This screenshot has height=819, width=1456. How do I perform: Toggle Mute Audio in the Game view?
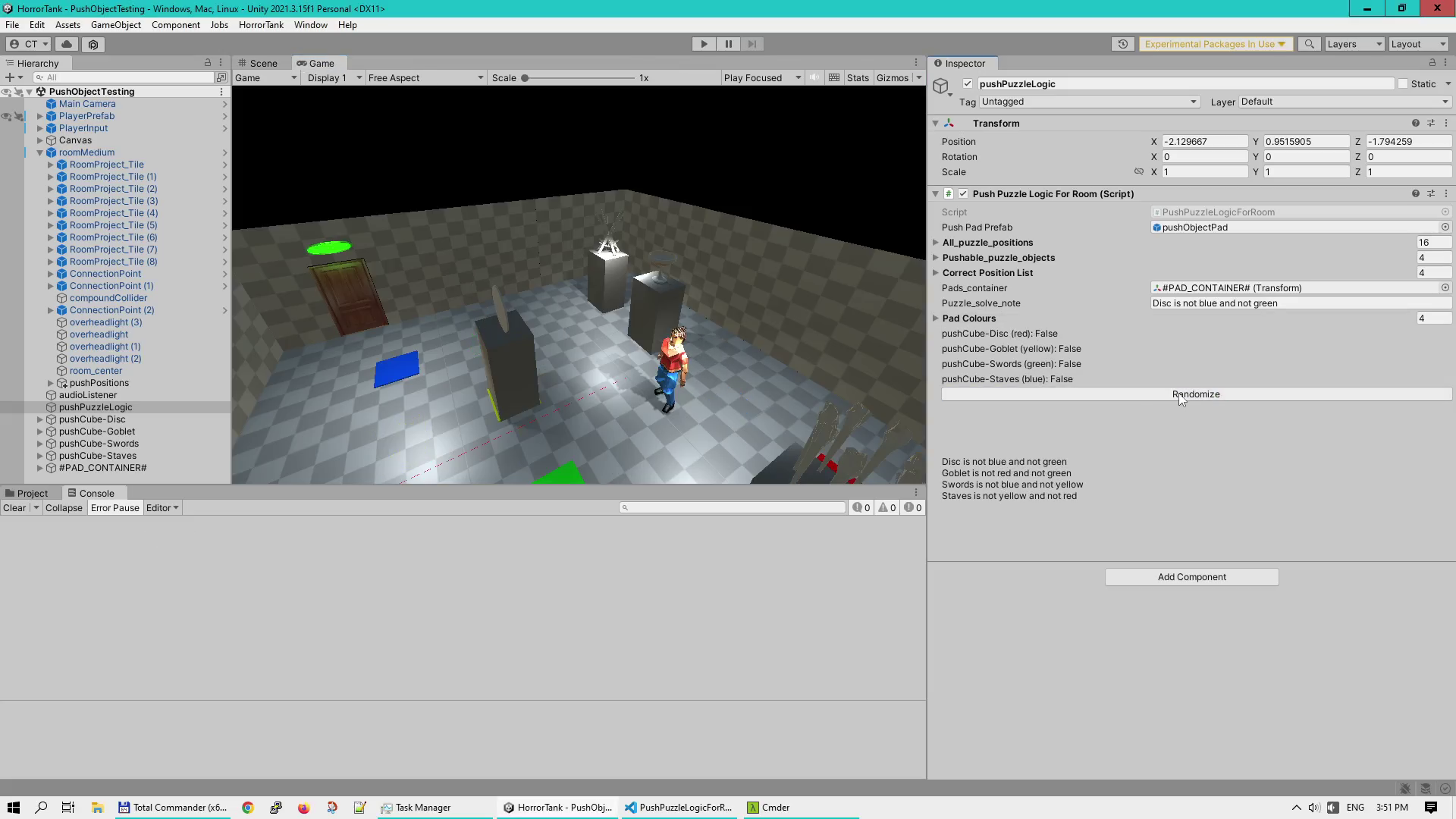[814, 77]
